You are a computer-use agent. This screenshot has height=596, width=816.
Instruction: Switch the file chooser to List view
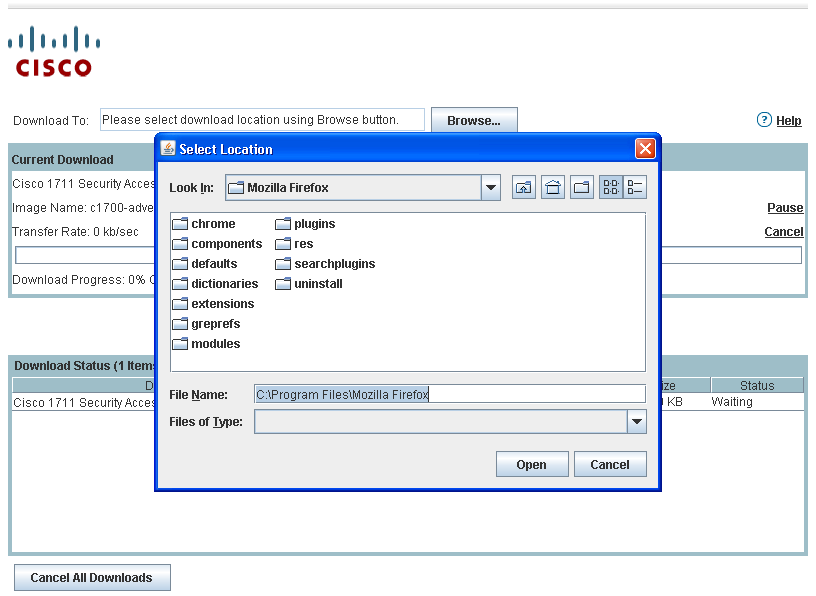(610, 187)
